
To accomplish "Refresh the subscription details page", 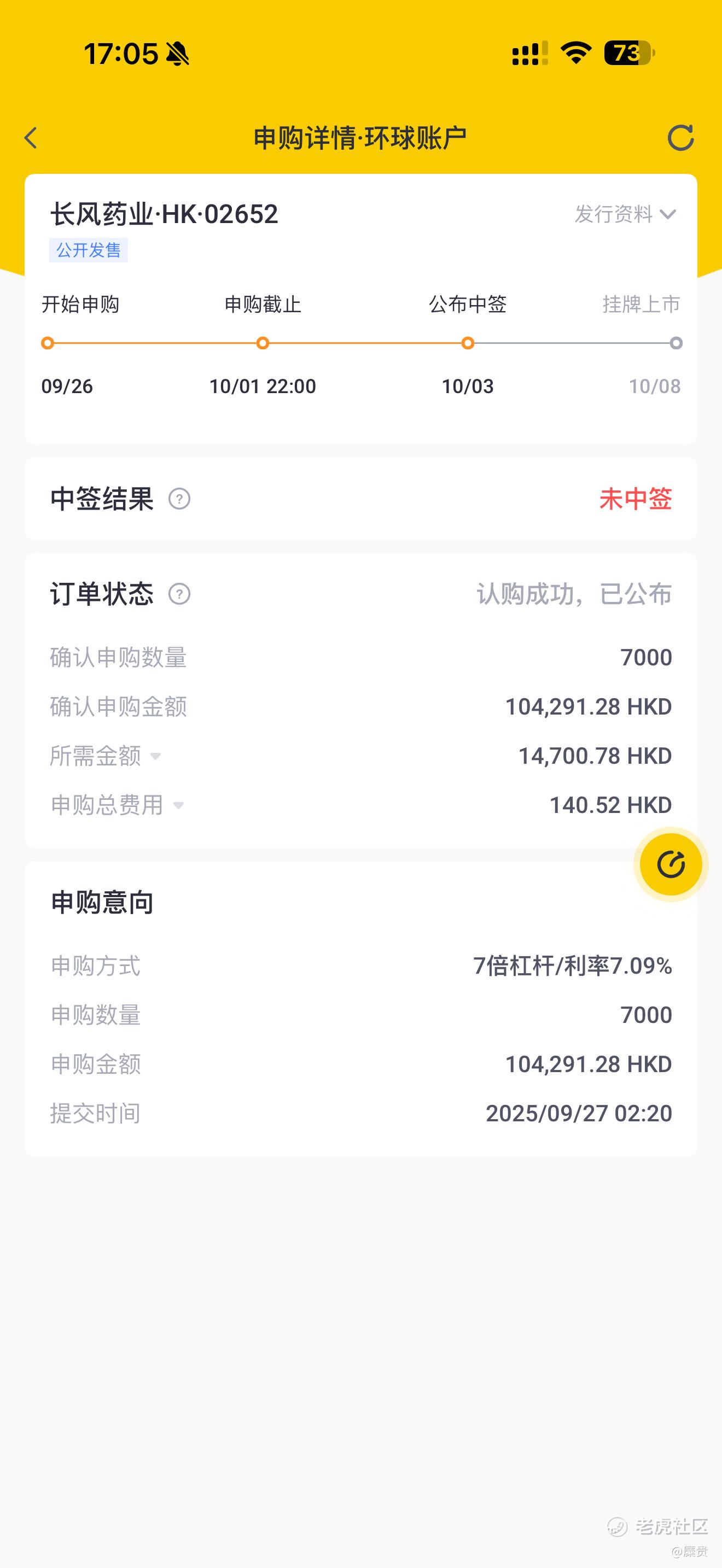I will [x=680, y=138].
